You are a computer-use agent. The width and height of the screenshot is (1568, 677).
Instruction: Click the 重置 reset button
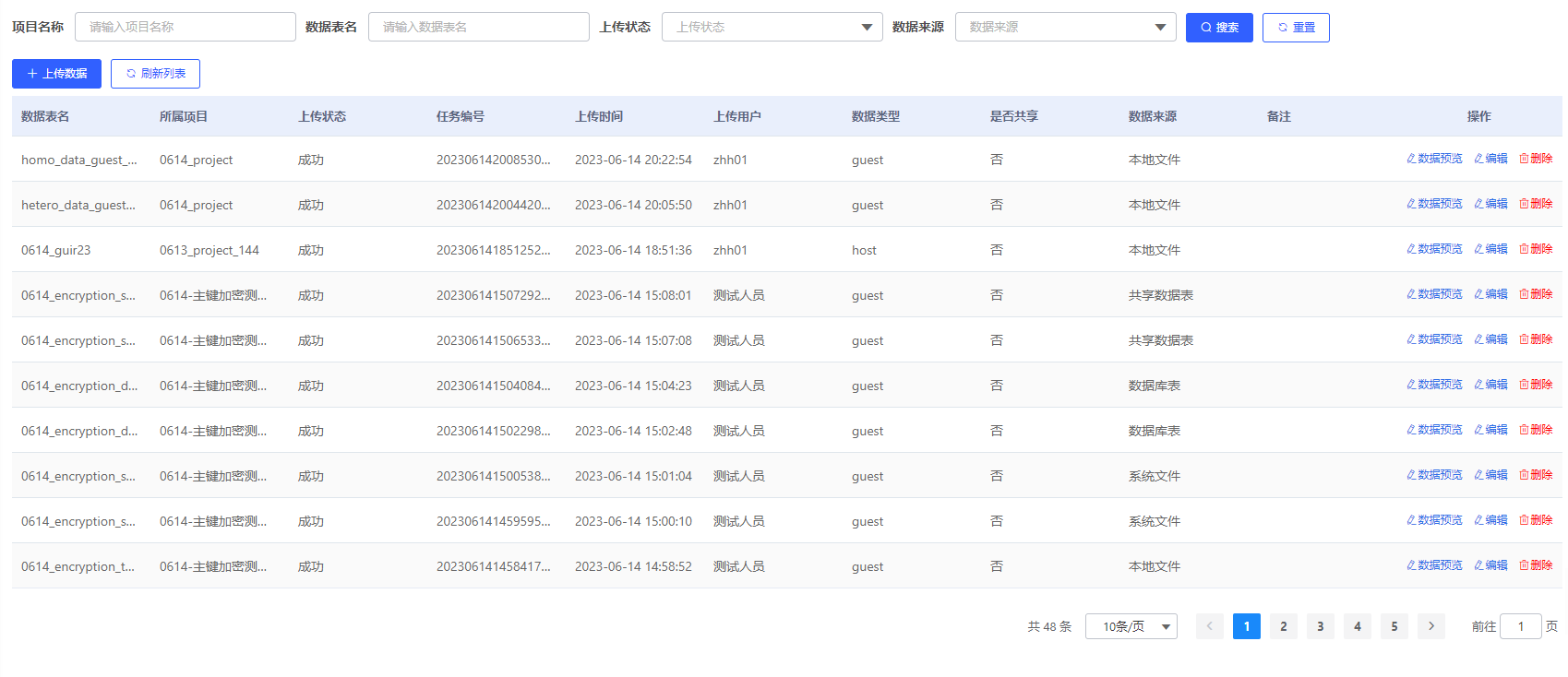coord(1296,28)
